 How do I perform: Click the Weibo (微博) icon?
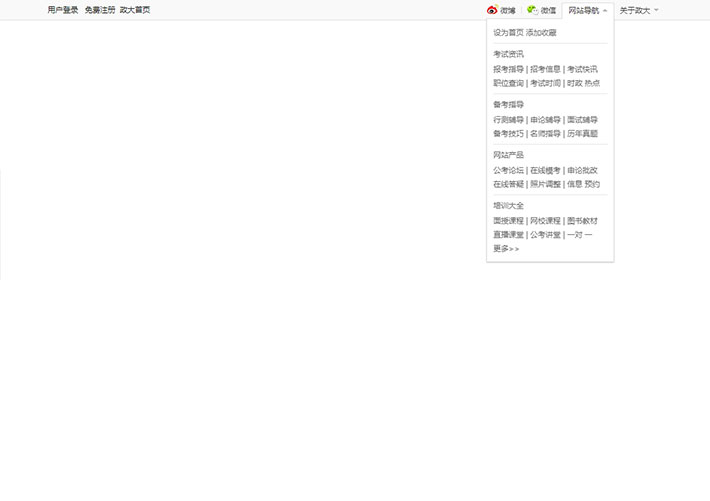[x=492, y=10]
